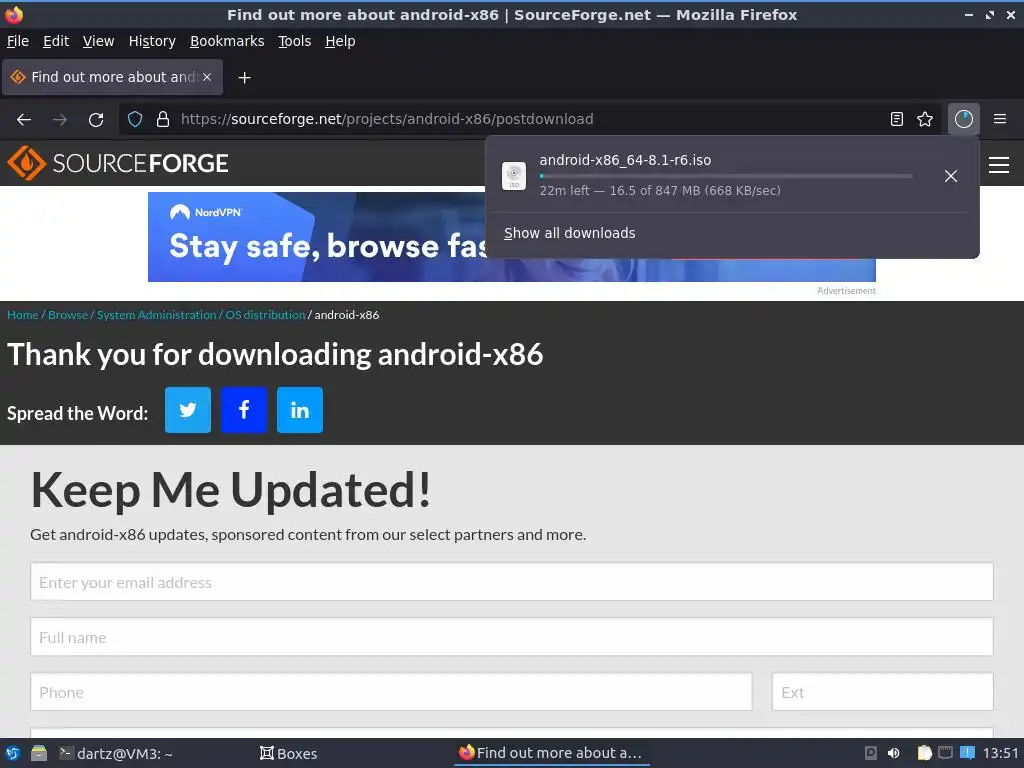Share on LinkedIn
Image resolution: width=1024 pixels, height=768 pixels.
click(x=300, y=409)
